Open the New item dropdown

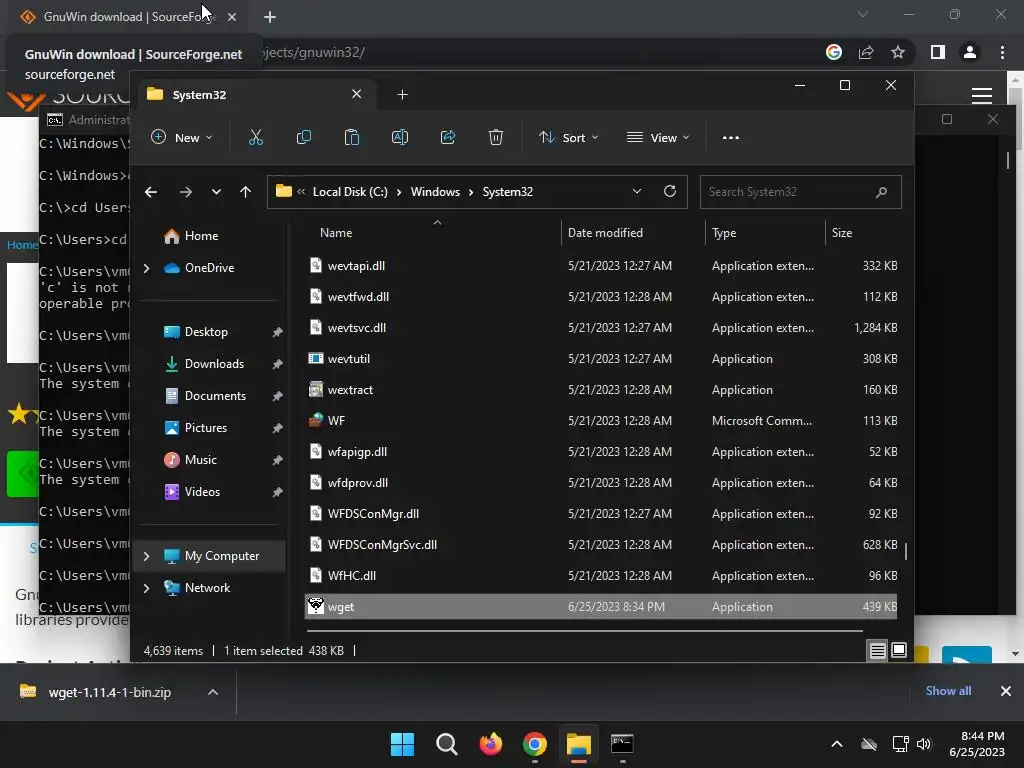(x=182, y=138)
